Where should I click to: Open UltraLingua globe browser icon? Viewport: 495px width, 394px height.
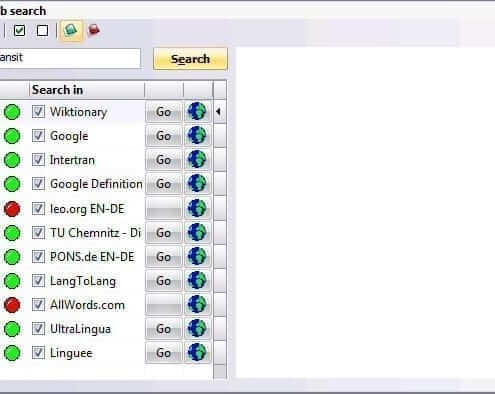[x=197, y=328]
